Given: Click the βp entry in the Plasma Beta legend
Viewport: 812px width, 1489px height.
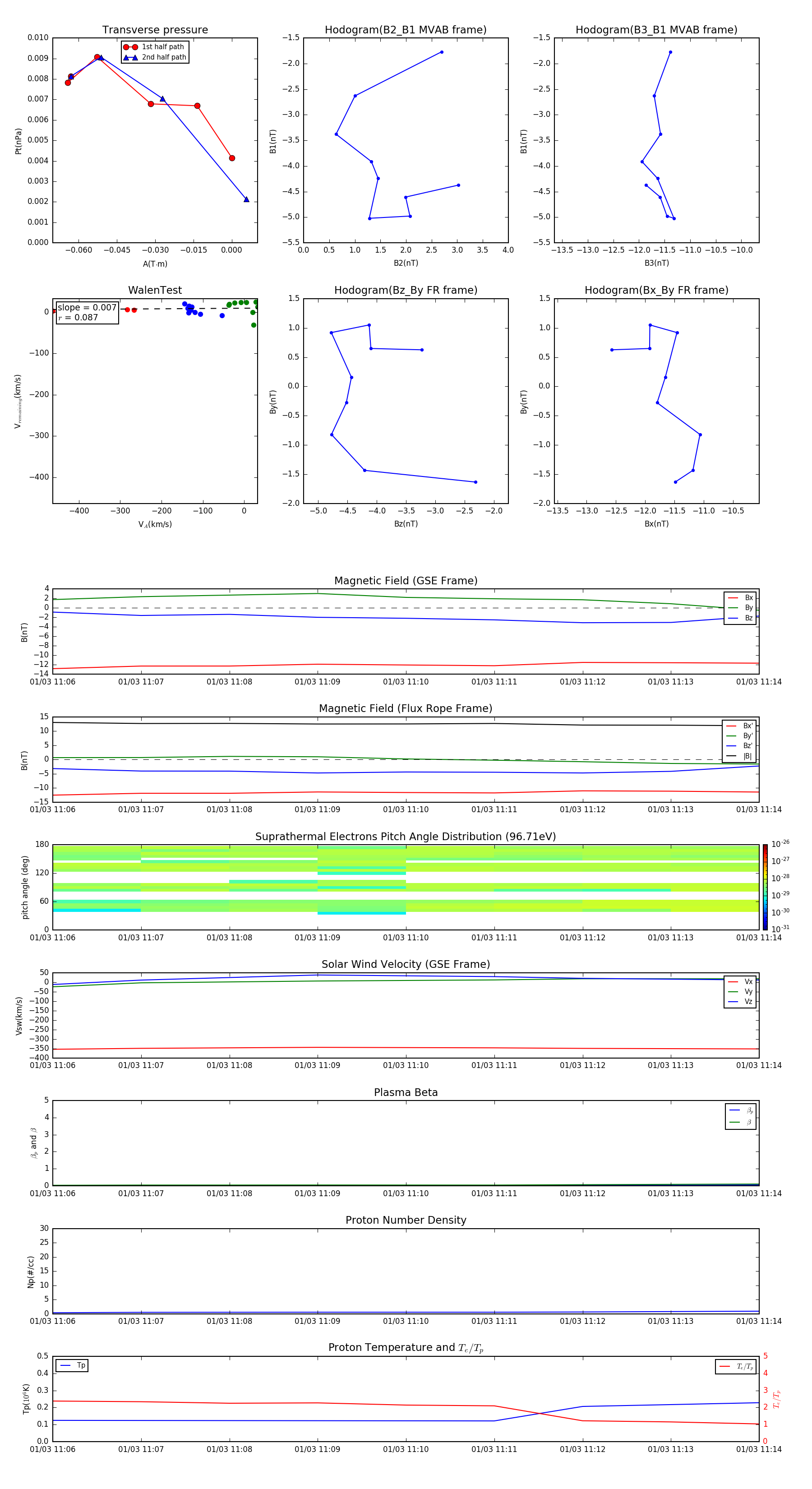Looking at the screenshot, I should (x=741, y=1110).
